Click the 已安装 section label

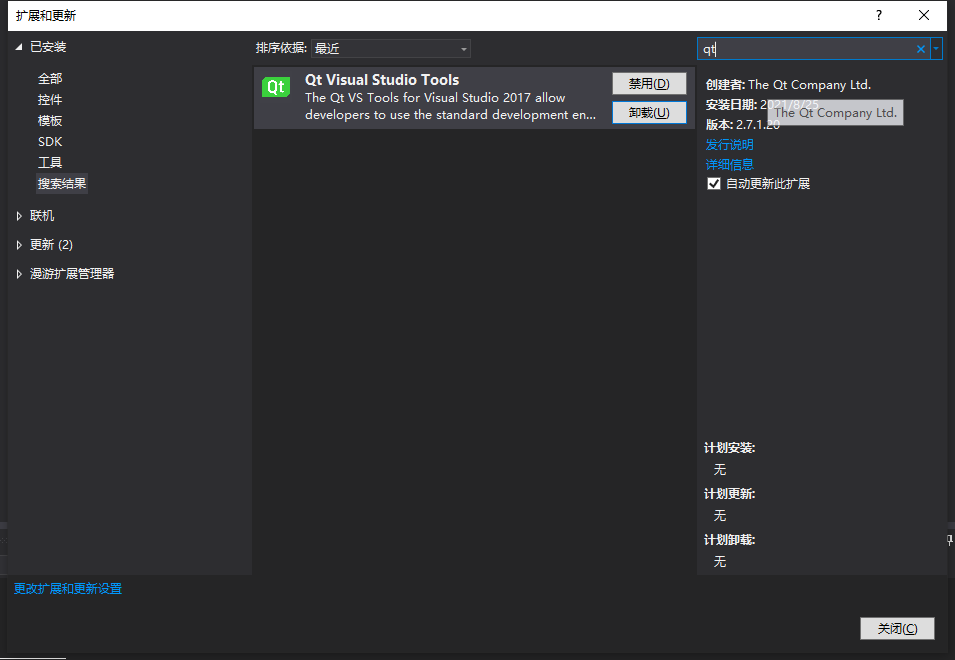(48, 47)
